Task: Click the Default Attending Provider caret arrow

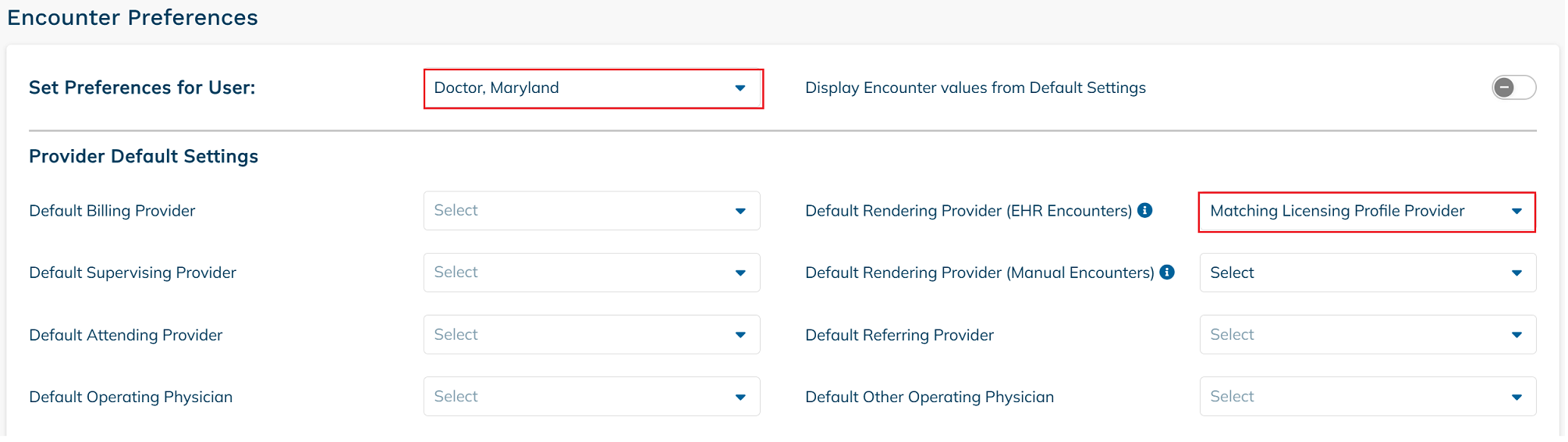Action: point(740,335)
